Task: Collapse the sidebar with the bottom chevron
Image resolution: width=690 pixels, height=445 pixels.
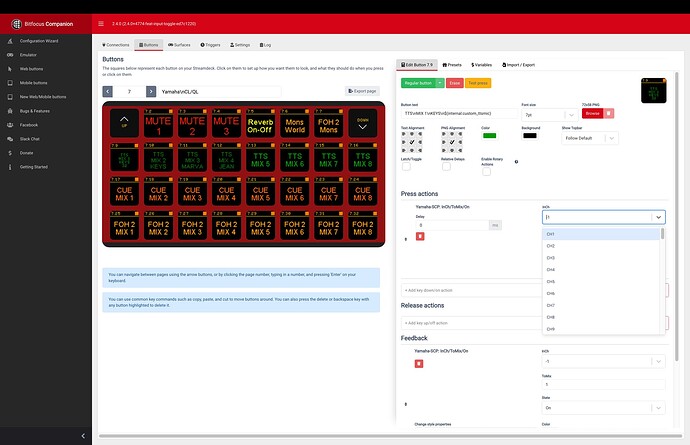Action: coord(83,436)
